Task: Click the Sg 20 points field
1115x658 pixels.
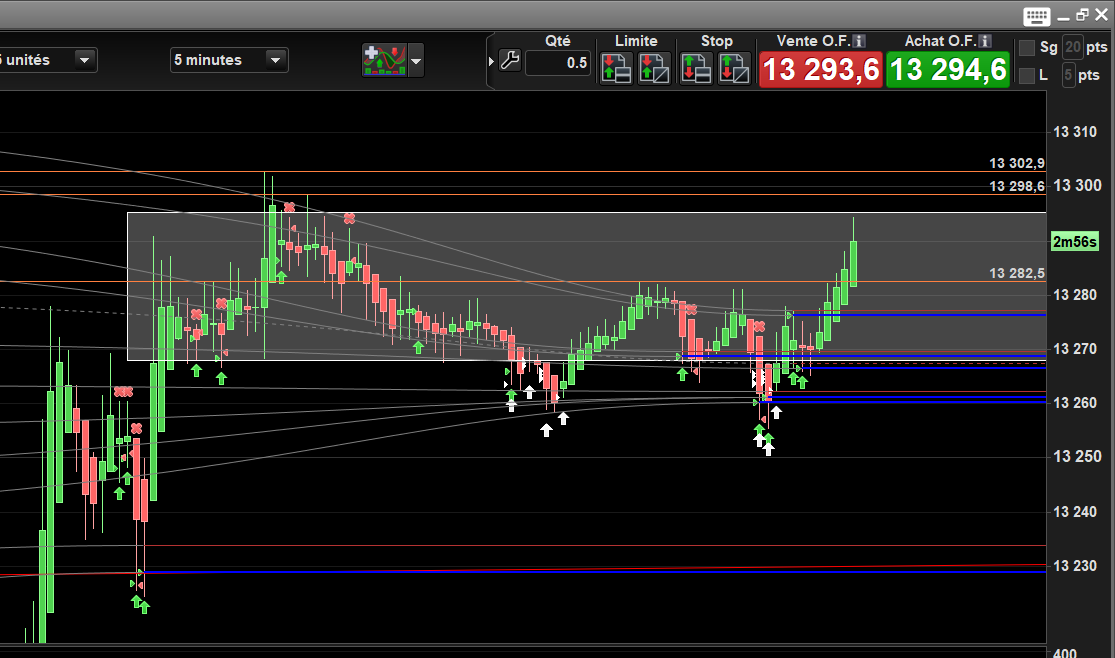Action: 1072,48
